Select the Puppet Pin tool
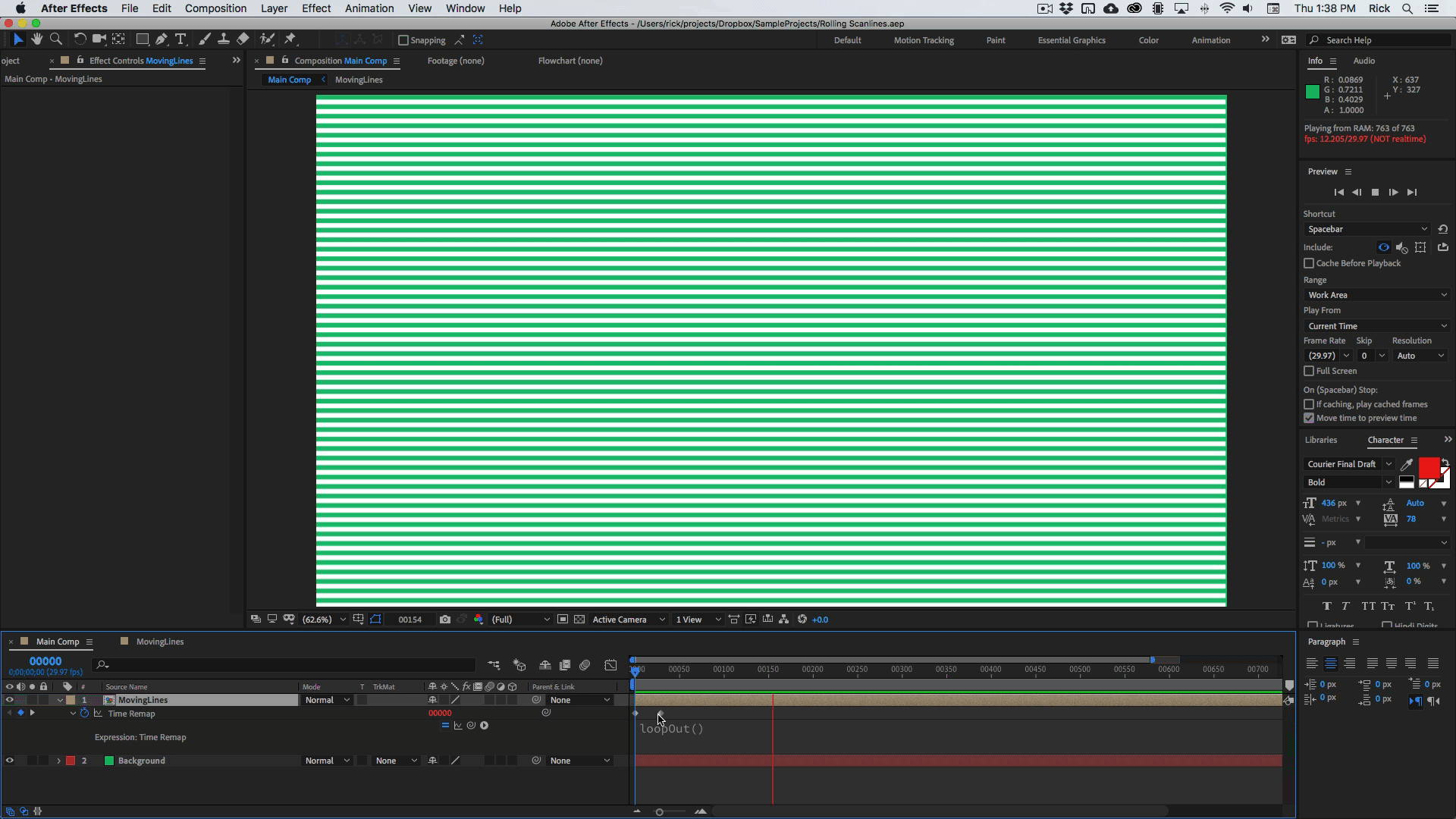Image resolution: width=1456 pixels, height=819 pixels. pyautogui.click(x=290, y=39)
